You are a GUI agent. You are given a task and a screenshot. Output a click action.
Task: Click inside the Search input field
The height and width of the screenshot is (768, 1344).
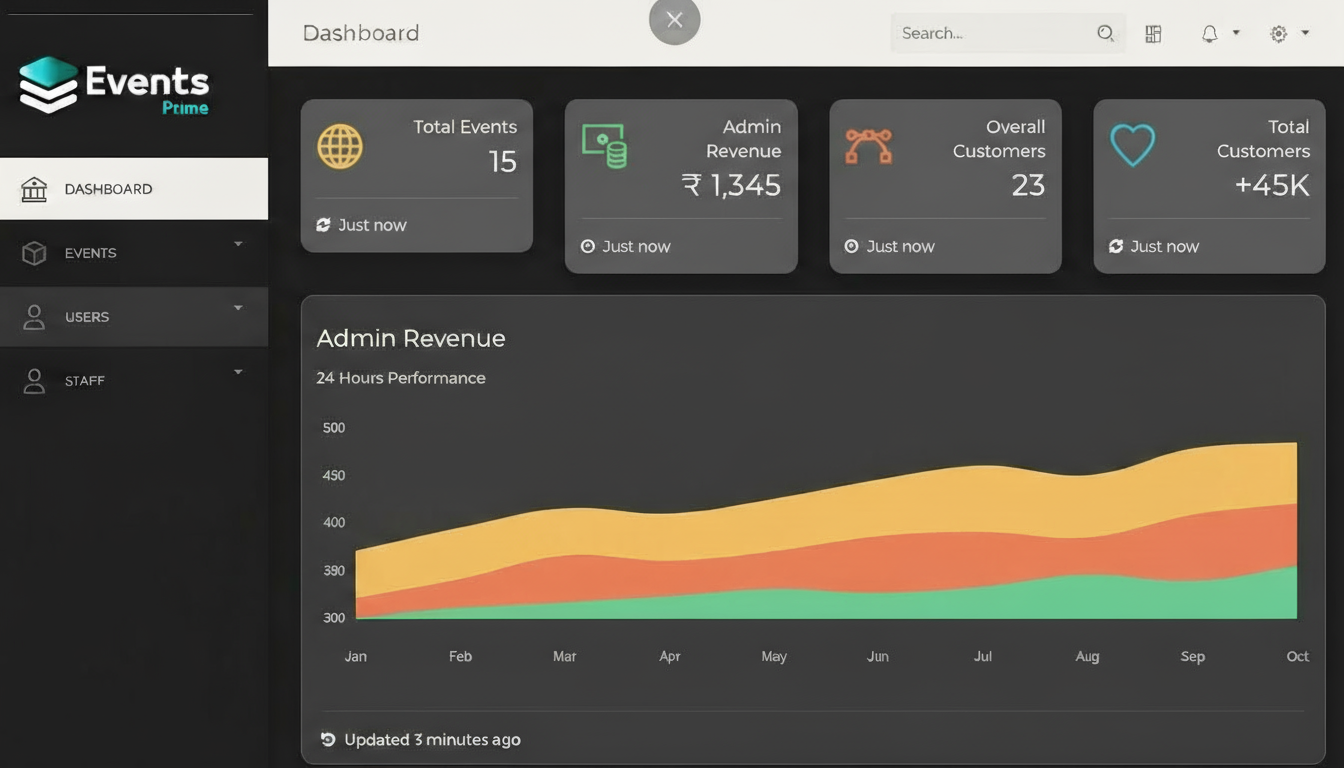click(990, 33)
